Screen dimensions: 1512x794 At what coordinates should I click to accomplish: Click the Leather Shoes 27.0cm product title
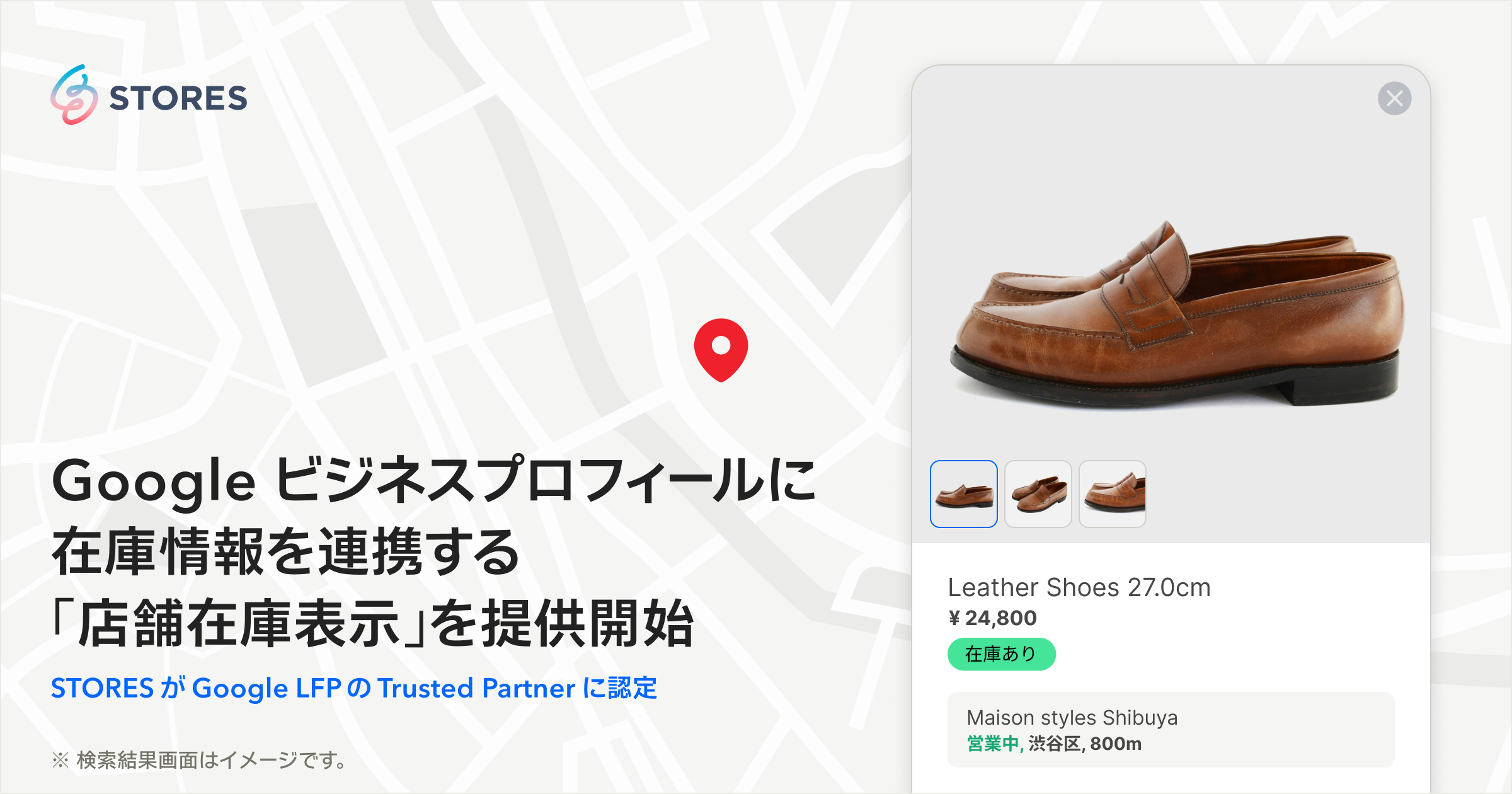pos(1079,587)
